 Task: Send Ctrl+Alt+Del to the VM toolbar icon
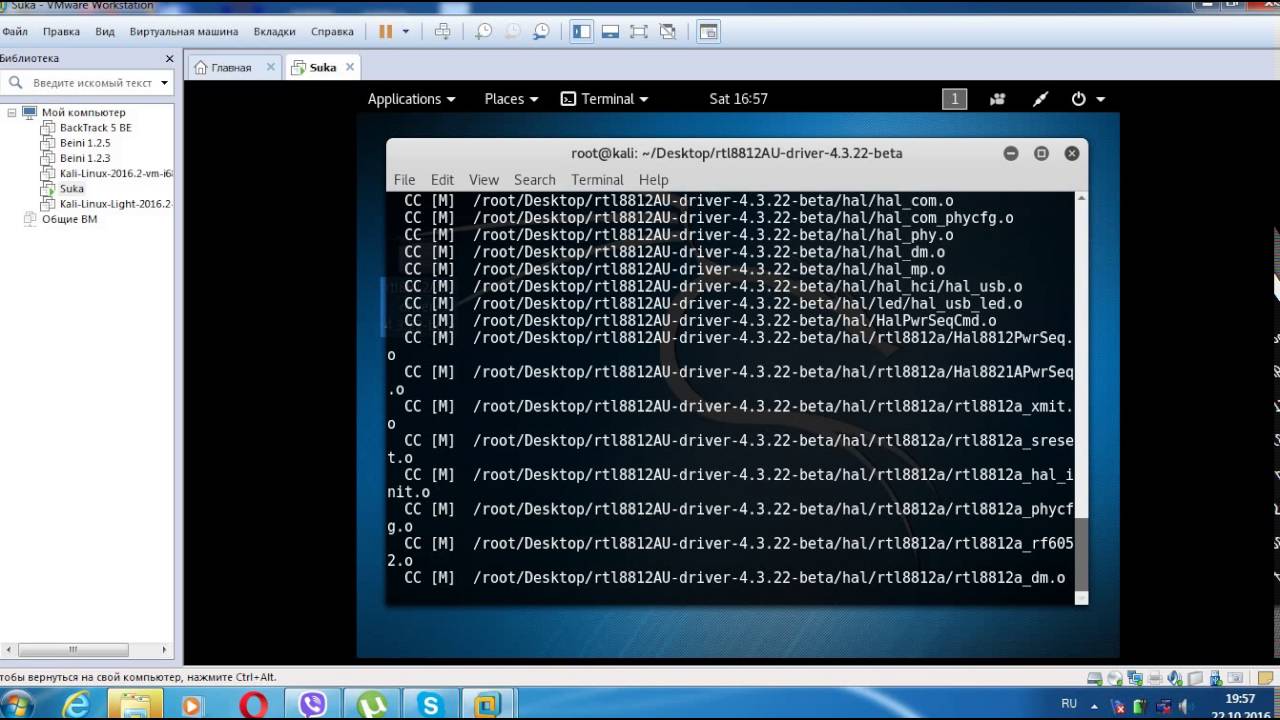(442, 31)
